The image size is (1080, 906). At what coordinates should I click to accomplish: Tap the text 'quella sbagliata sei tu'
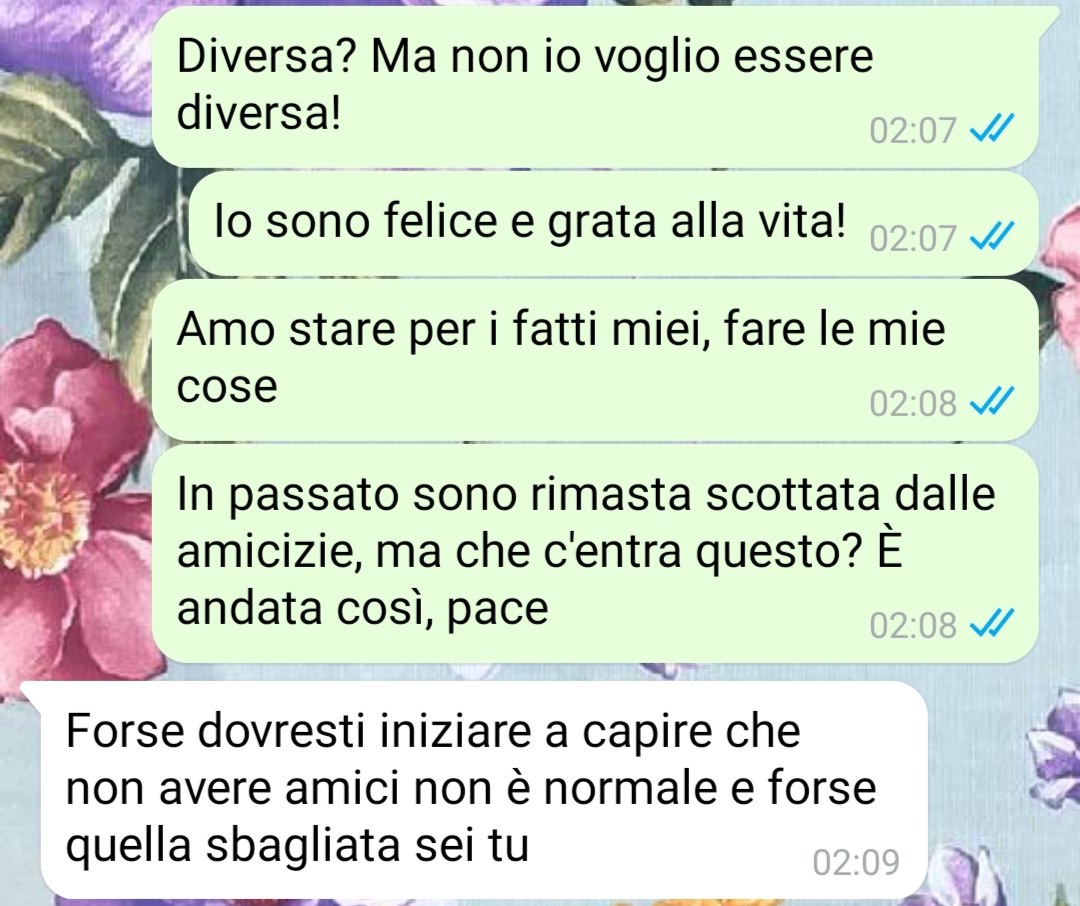297,846
